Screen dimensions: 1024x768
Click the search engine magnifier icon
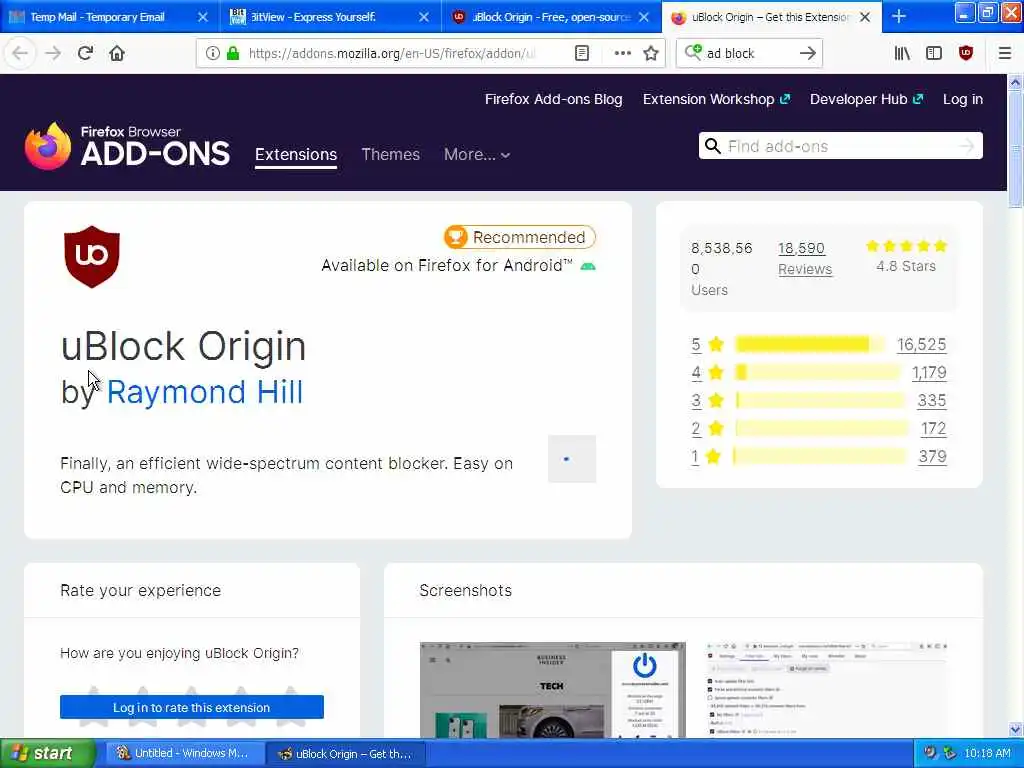[693, 52]
